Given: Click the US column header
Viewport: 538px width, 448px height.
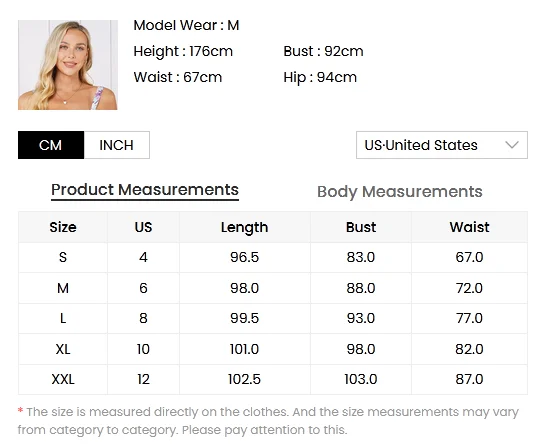Looking at the screenshot, I should [x=143, y=227].
